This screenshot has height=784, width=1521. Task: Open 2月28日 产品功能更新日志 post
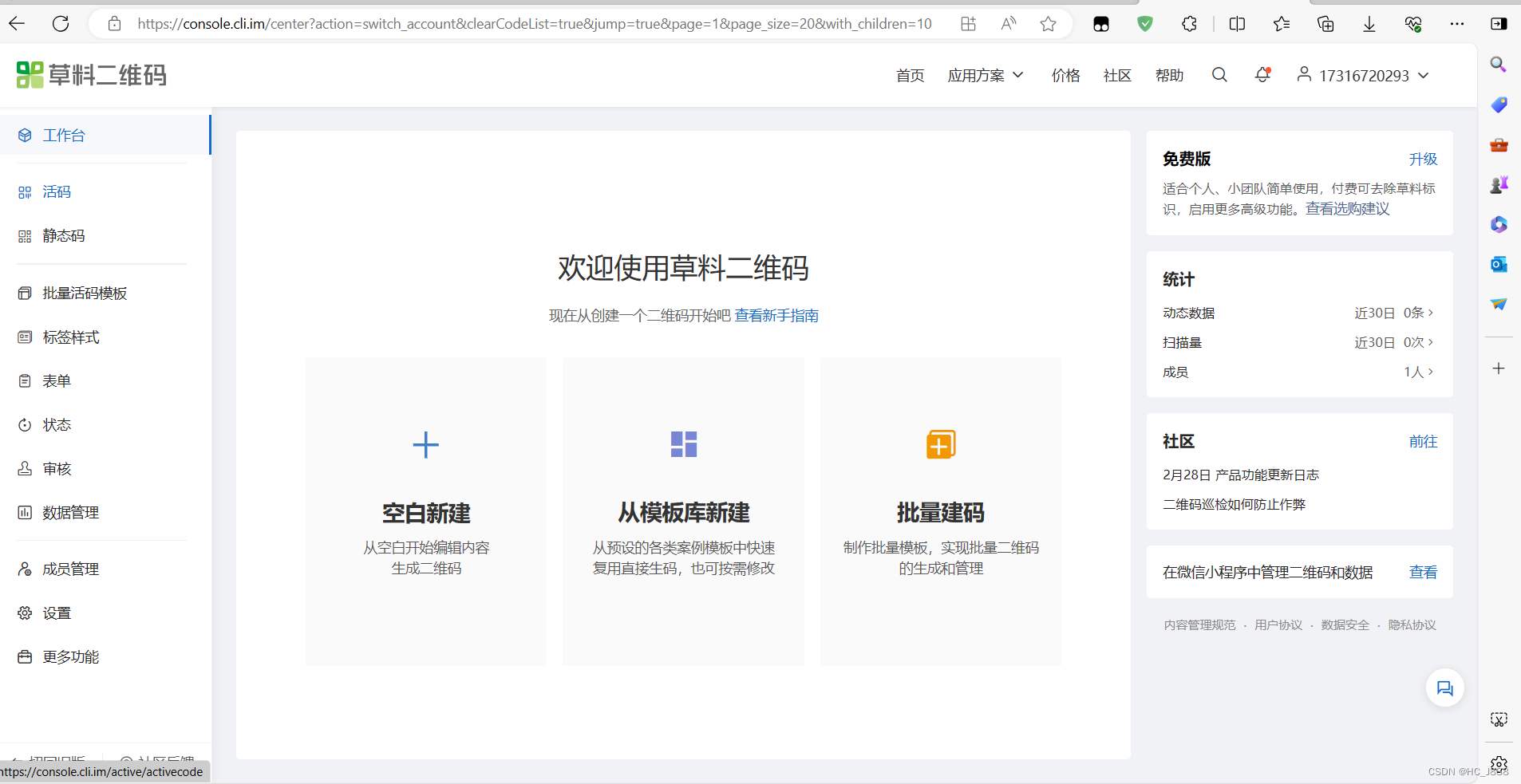click(x=1241, y=475)
